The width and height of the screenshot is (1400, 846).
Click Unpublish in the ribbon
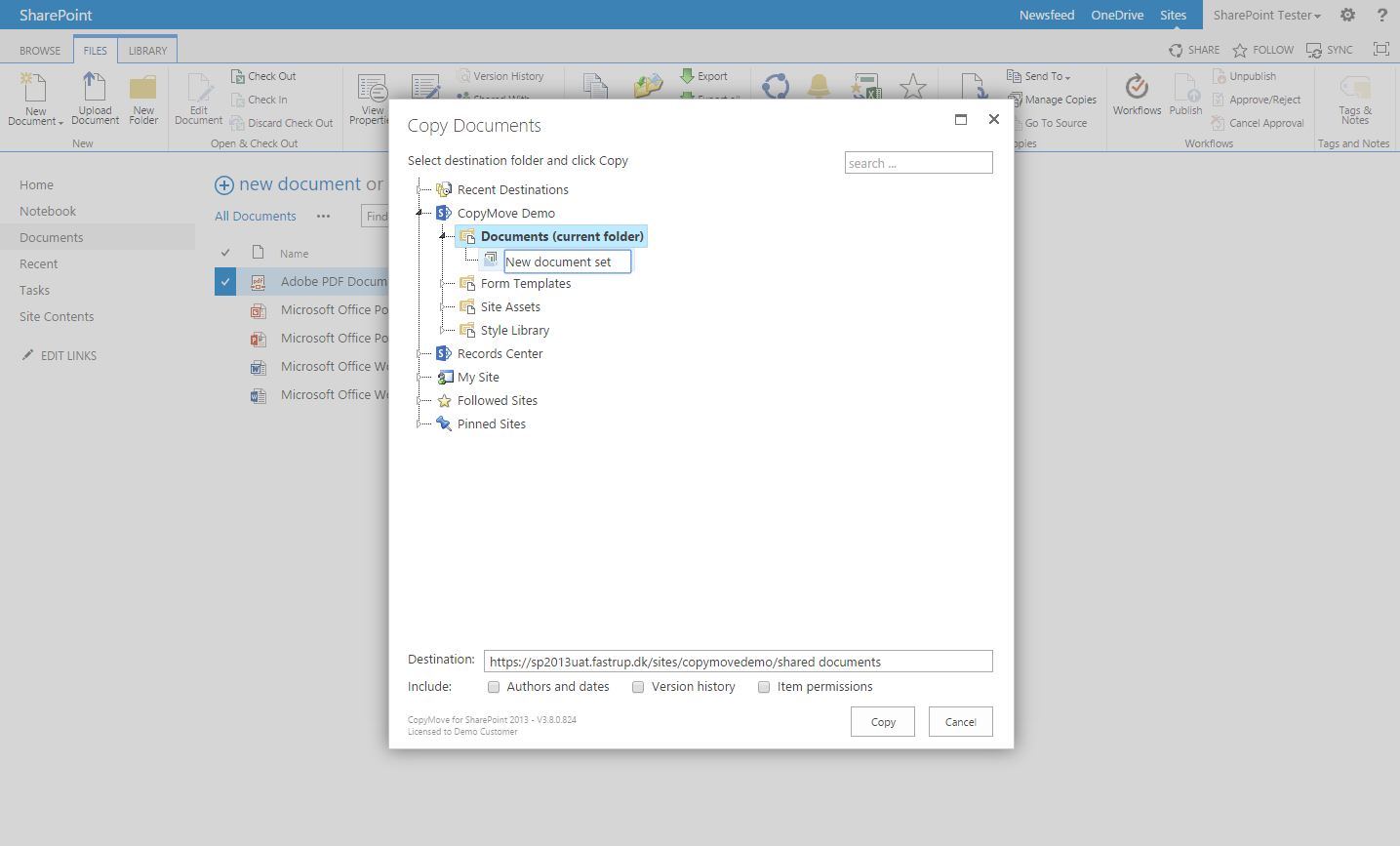[1245, 76]
